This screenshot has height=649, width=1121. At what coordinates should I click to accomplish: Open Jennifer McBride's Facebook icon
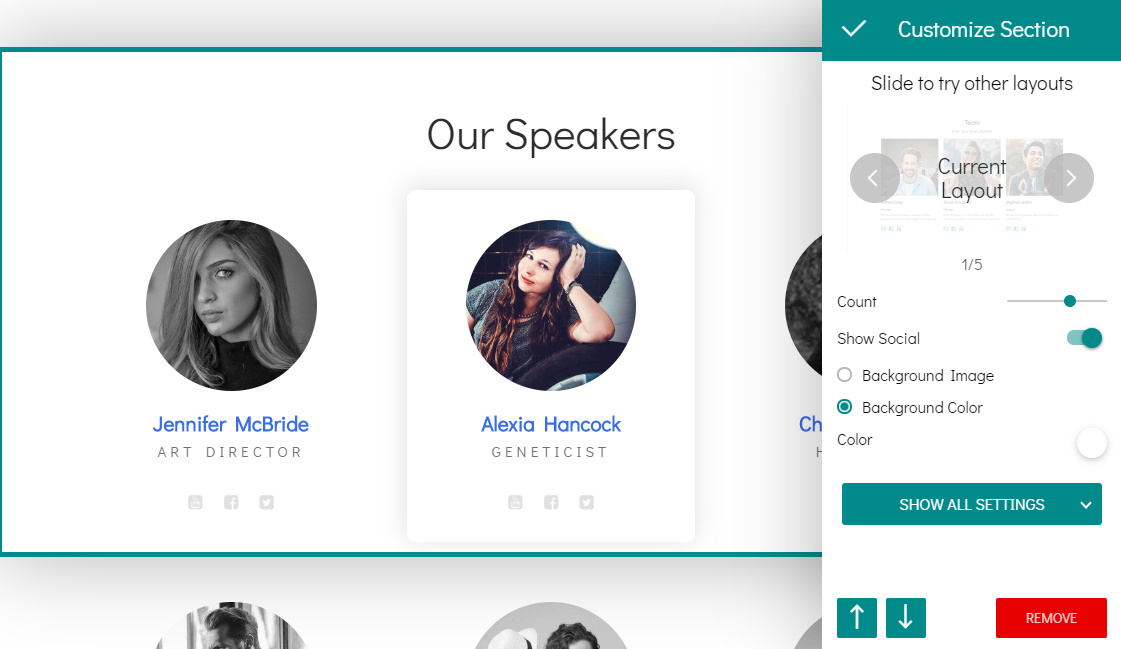(x=231, y=502)
